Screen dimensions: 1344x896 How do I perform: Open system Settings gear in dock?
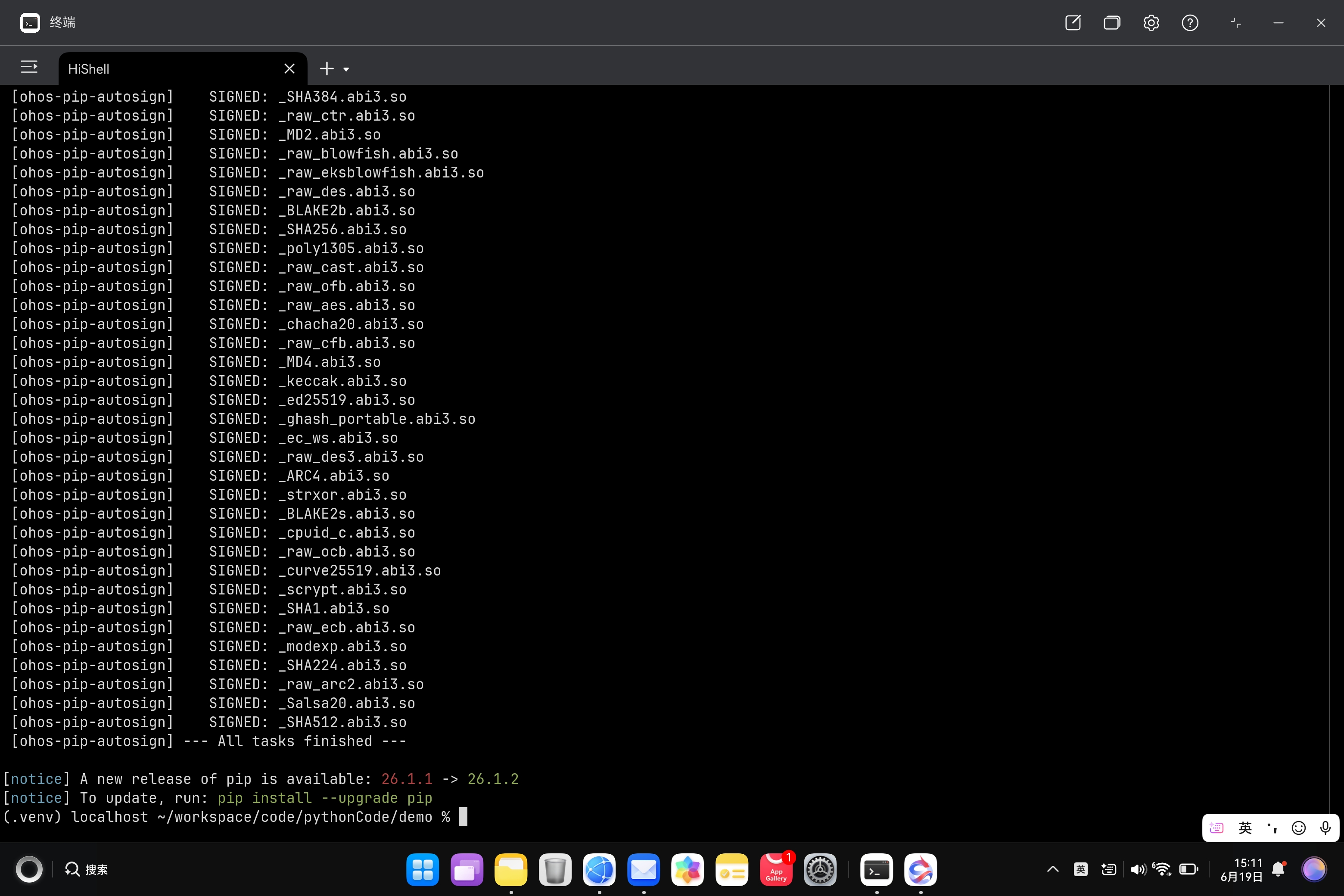[x=820, y=870]
